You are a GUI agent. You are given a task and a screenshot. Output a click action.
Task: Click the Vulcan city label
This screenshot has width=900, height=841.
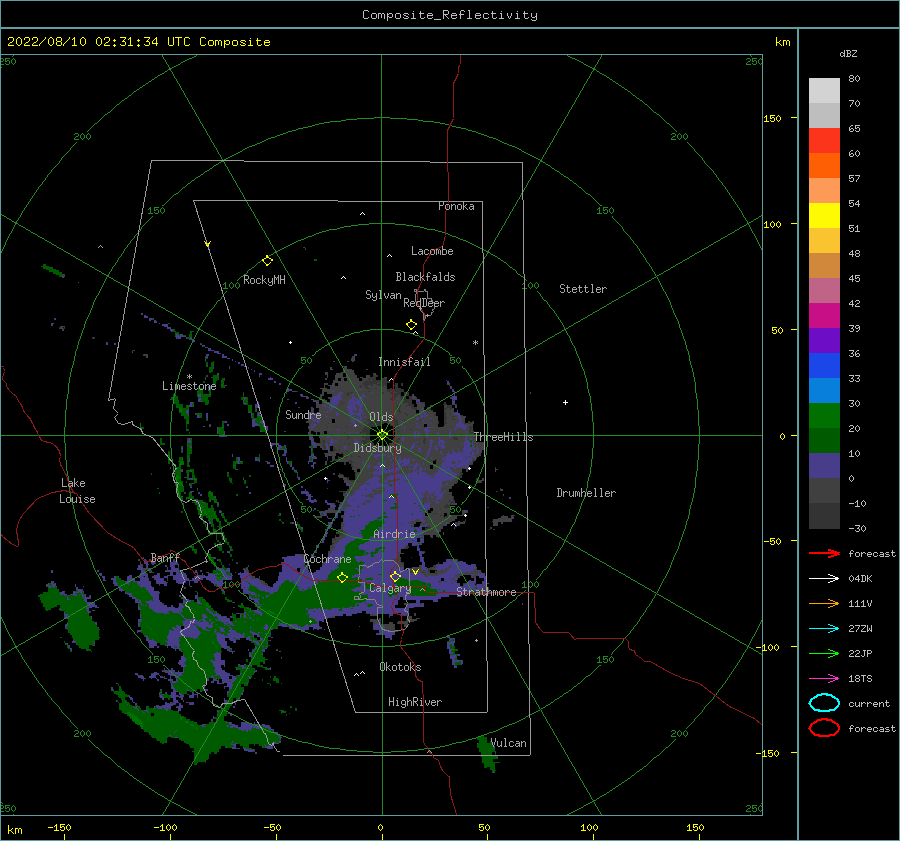509,743
